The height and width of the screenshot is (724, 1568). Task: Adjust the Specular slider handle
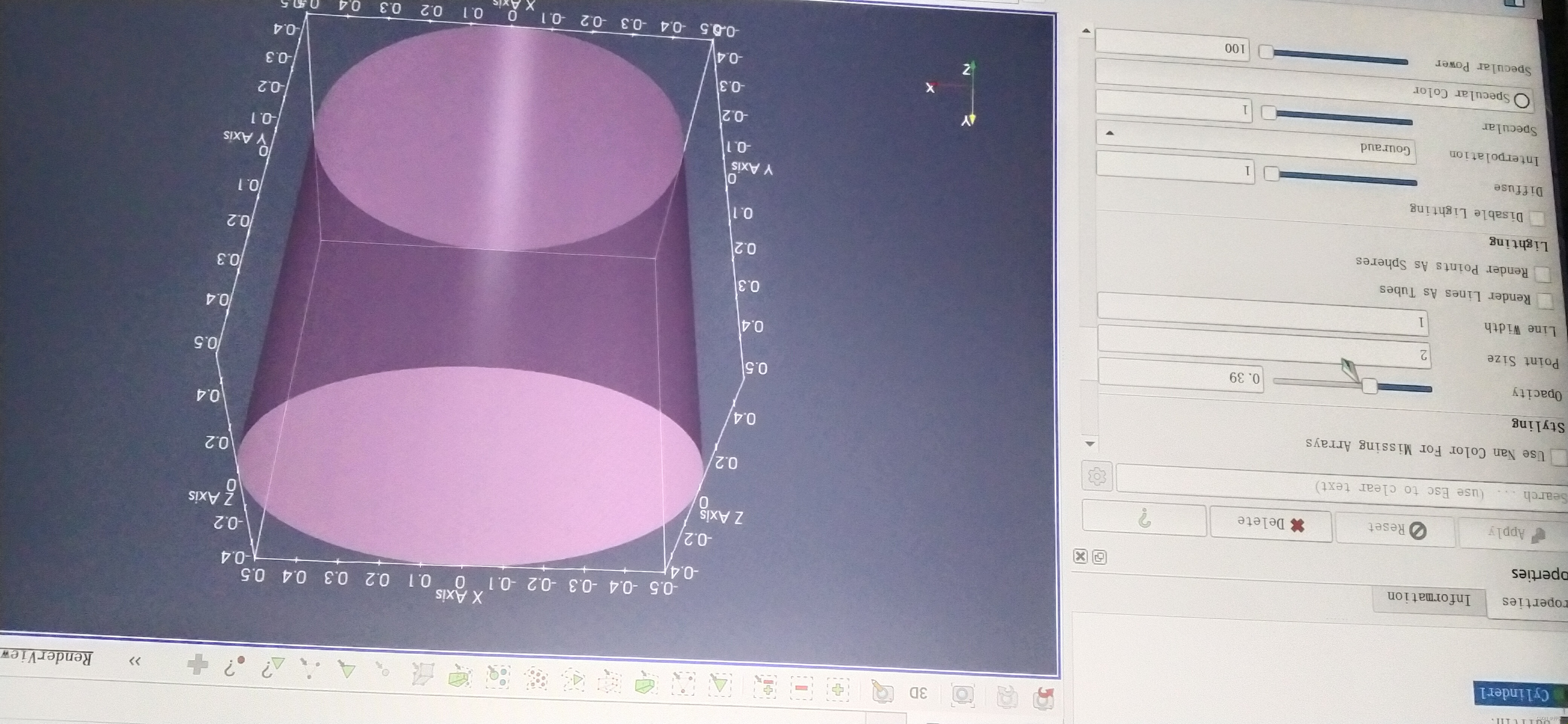point(1268,112)
